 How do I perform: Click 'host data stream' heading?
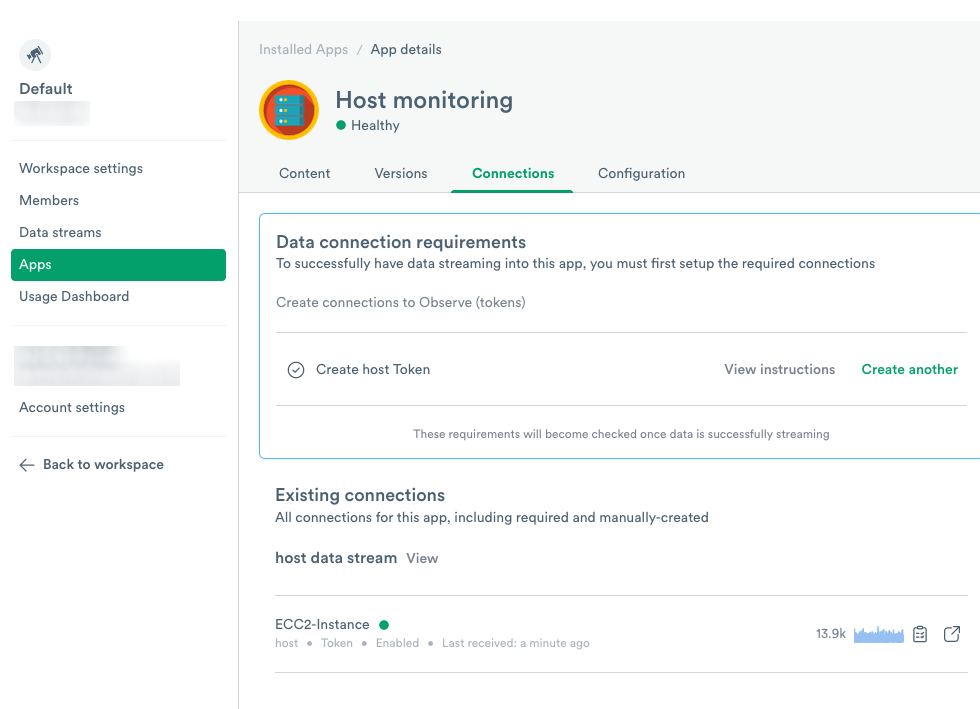336,558
